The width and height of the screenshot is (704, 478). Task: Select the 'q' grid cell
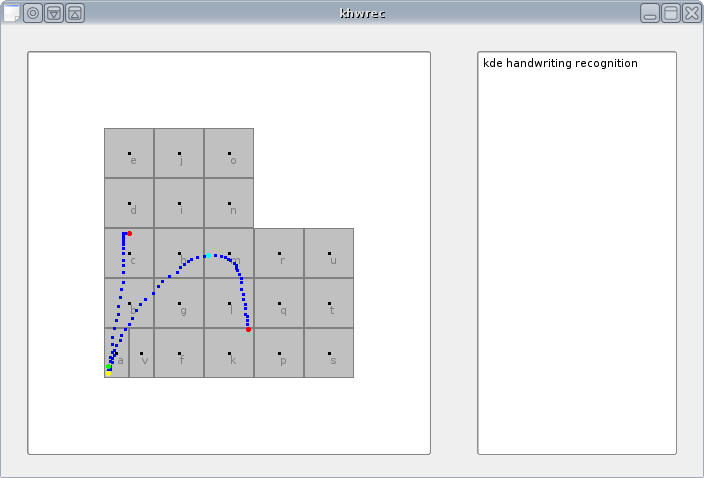pyautogui.click(x=279, y=303)
